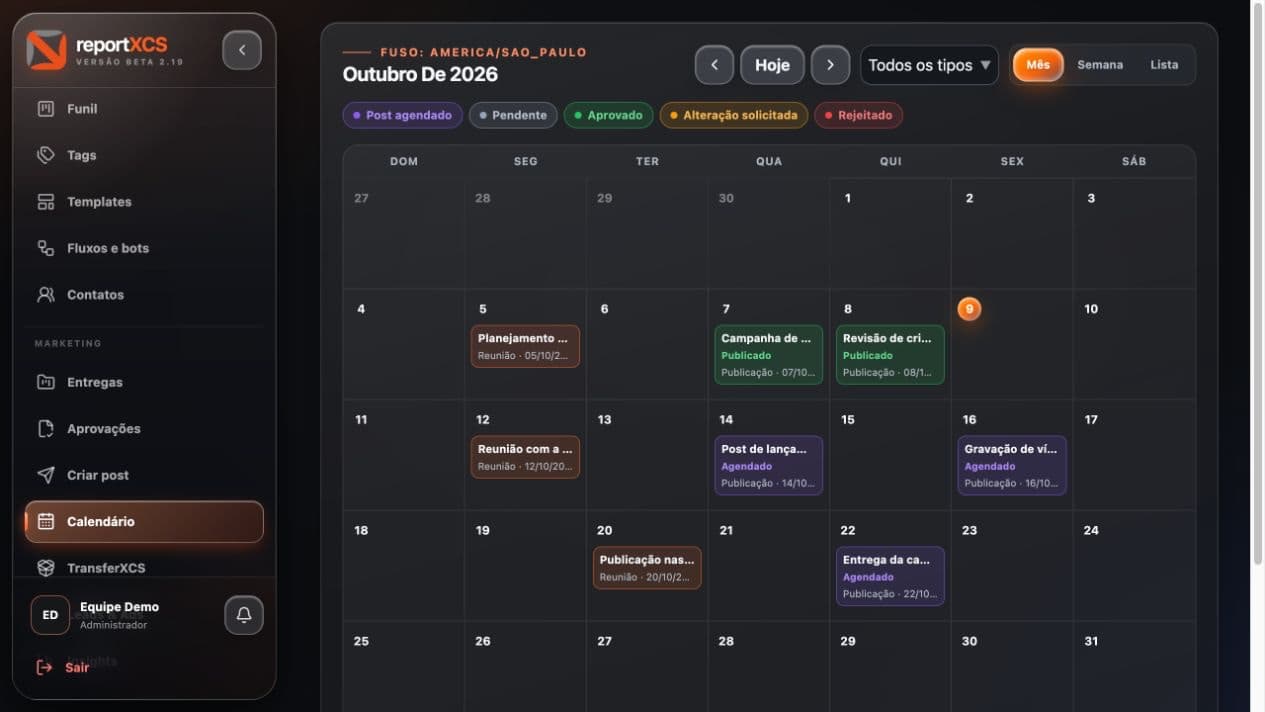
Task: Click day number 1 in calendar
Action: point(848,198)
